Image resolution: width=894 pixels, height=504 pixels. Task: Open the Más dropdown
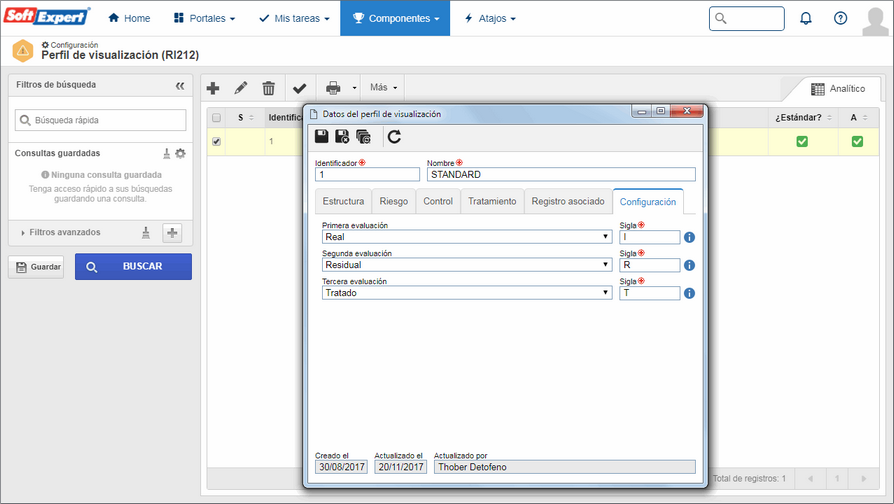point(383,88)
